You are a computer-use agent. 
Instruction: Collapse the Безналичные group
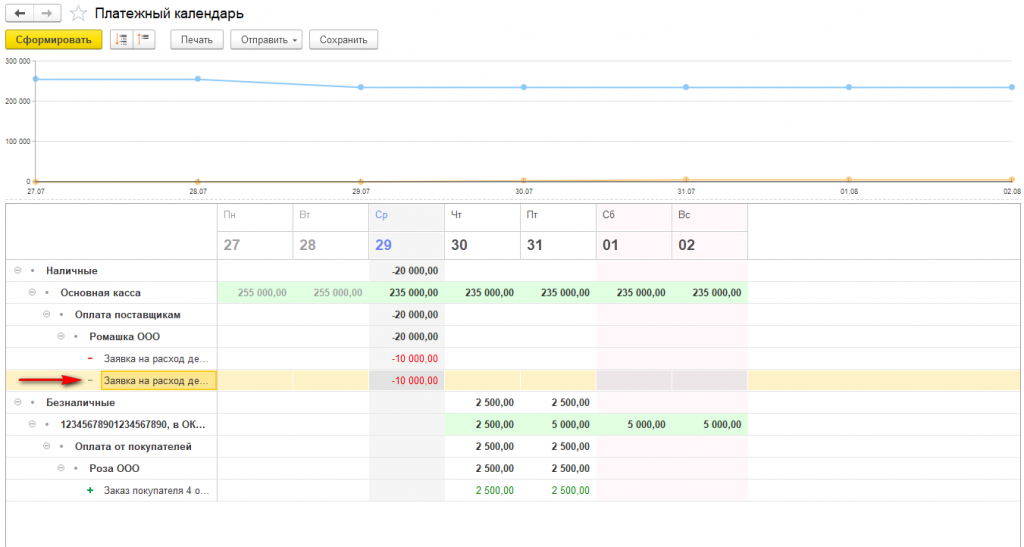click(18, 403)
